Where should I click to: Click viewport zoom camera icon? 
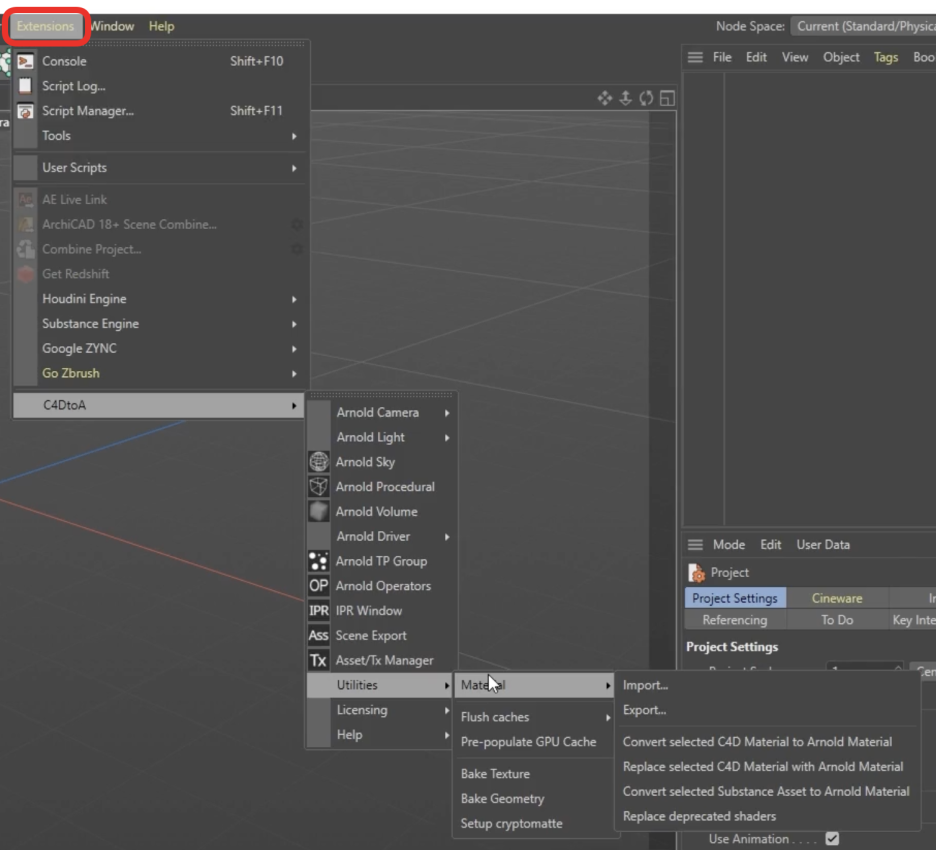coord(626,98)
